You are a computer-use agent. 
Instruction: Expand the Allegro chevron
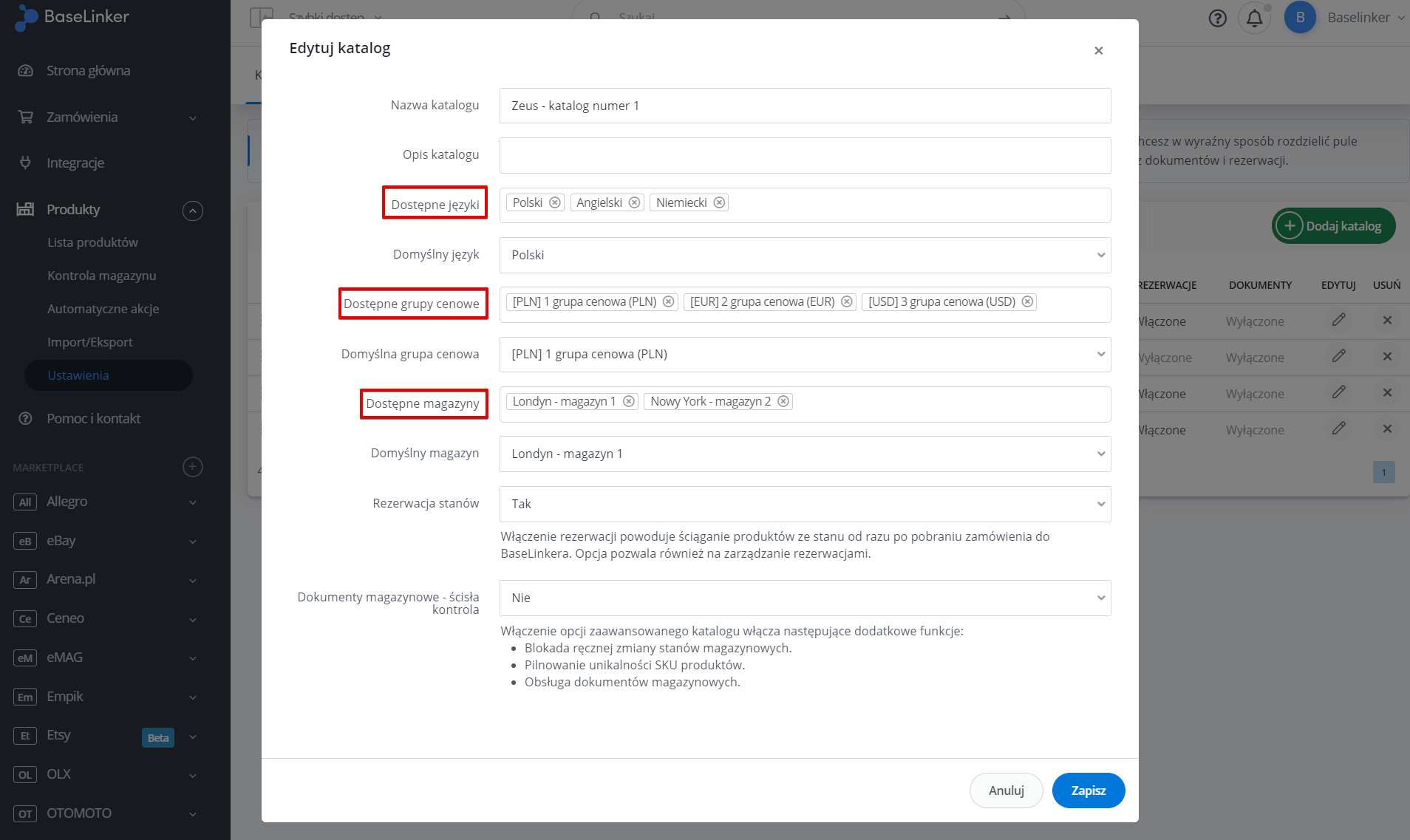[x=192, y=502]
